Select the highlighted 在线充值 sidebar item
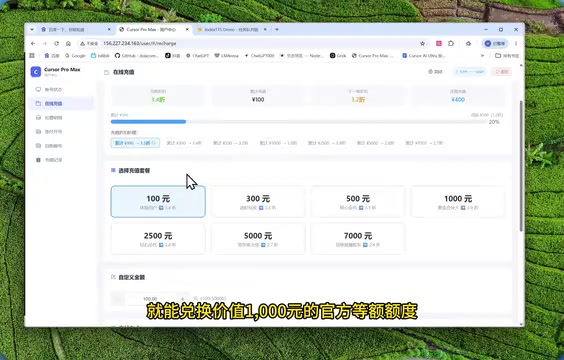564x360 pixels. pos(60,104)
